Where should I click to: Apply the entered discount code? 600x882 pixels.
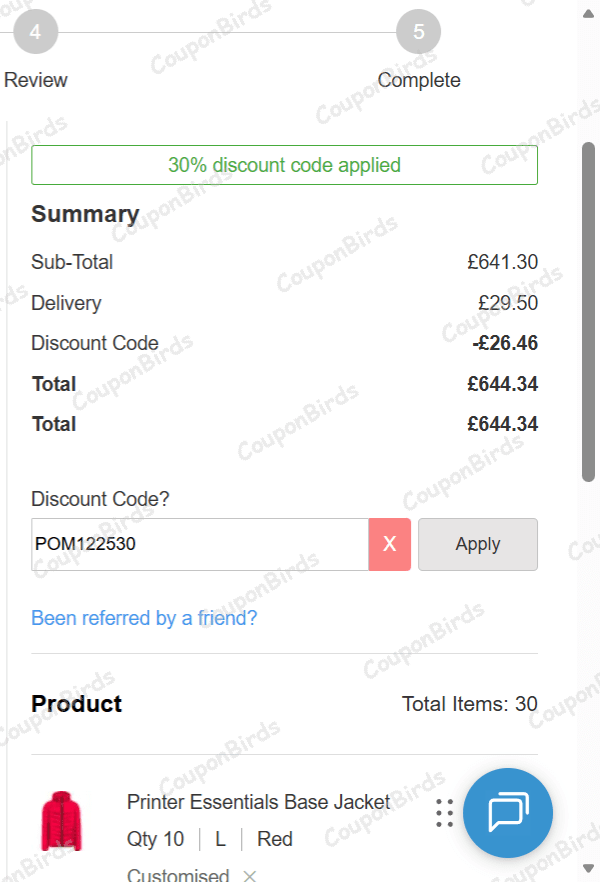tap(477, 544)
